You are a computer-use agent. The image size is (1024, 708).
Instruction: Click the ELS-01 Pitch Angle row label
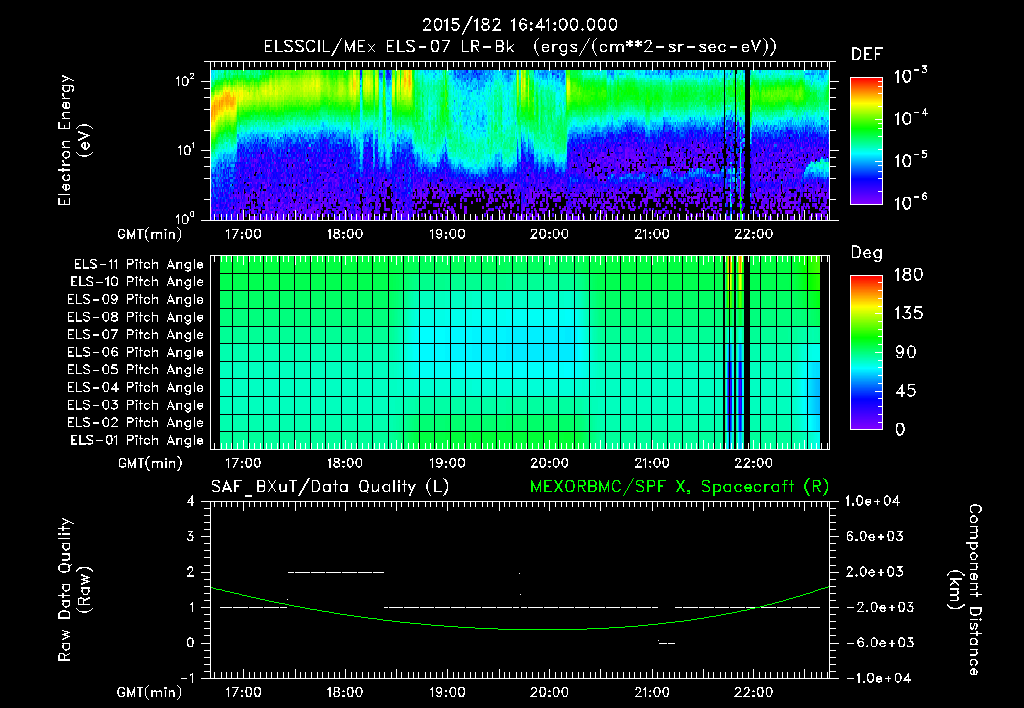tap(136, 440)
